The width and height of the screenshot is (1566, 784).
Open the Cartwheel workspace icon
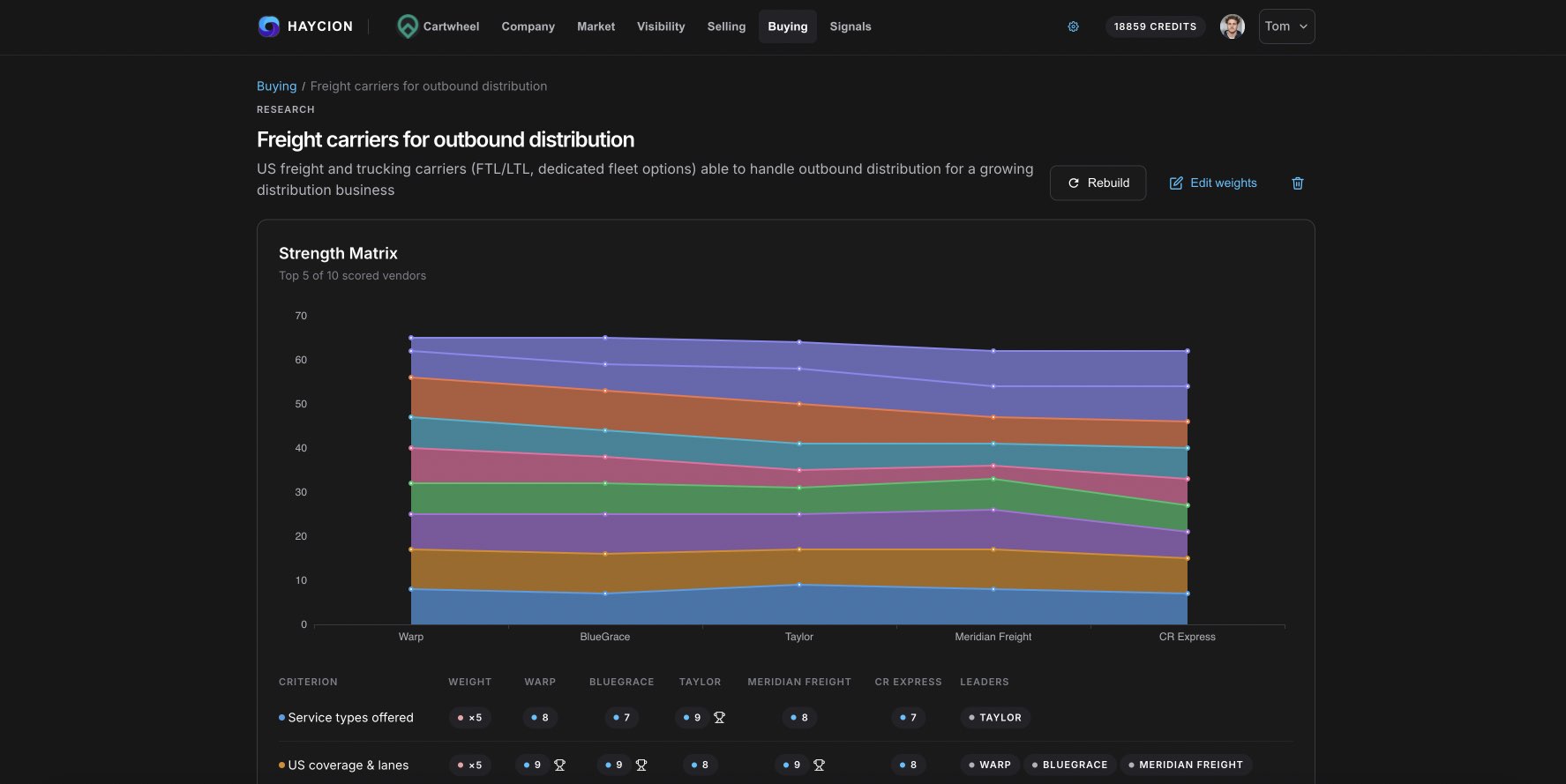407,26
